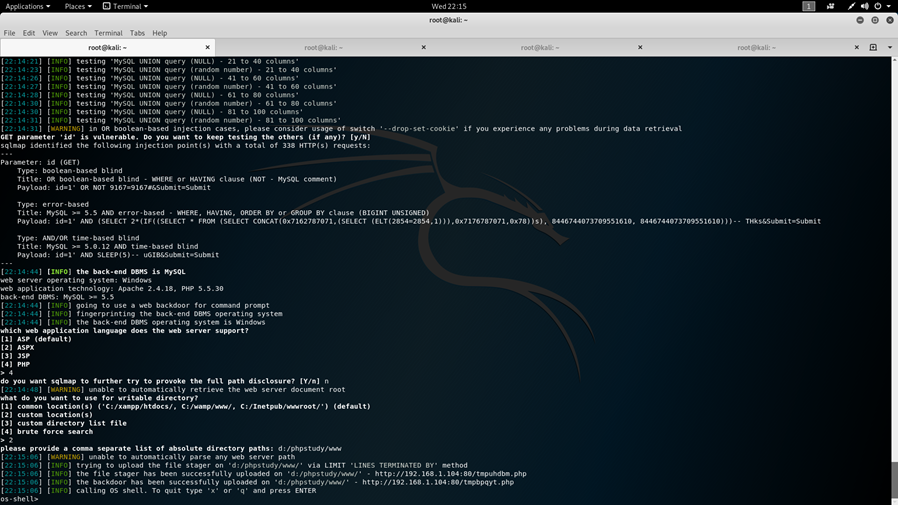Click the os-shell> prompt line
Screen dimensions: 898x505
tap(19, 499)
